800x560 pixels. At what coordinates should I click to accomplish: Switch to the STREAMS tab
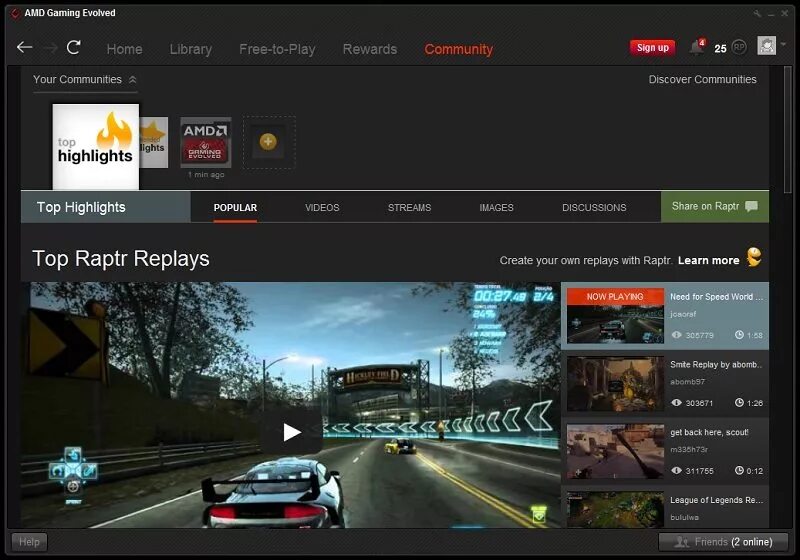(x=409, y=208)
